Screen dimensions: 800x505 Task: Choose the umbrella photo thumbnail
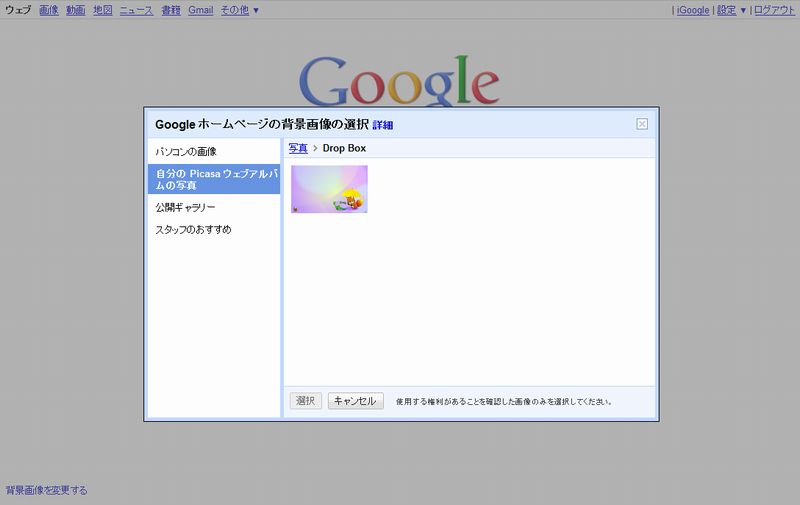(x=329, y=189)
